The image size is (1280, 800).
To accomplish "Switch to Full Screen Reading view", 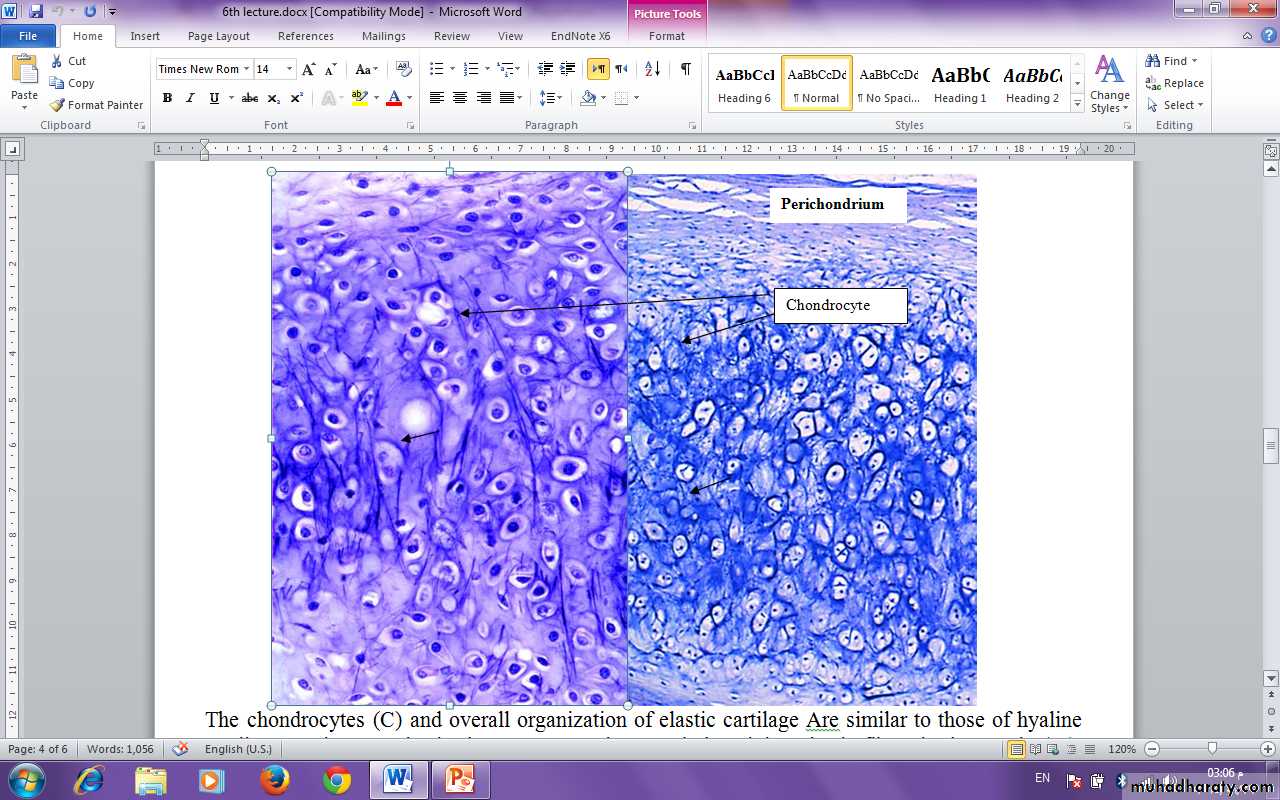I will click(x=1035, y=749).
